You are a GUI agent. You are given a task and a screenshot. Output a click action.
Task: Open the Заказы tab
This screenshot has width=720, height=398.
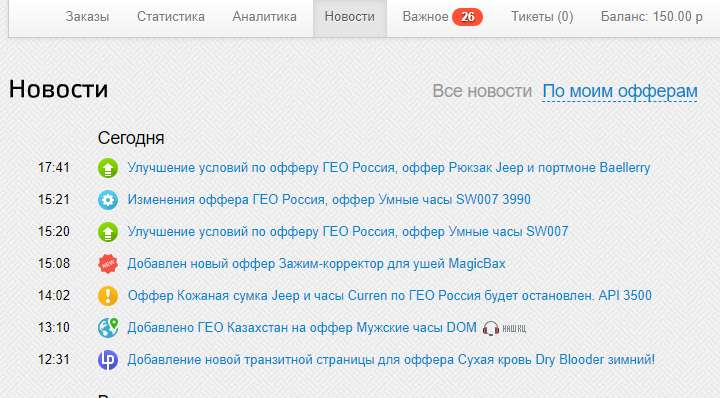[87, 17]
